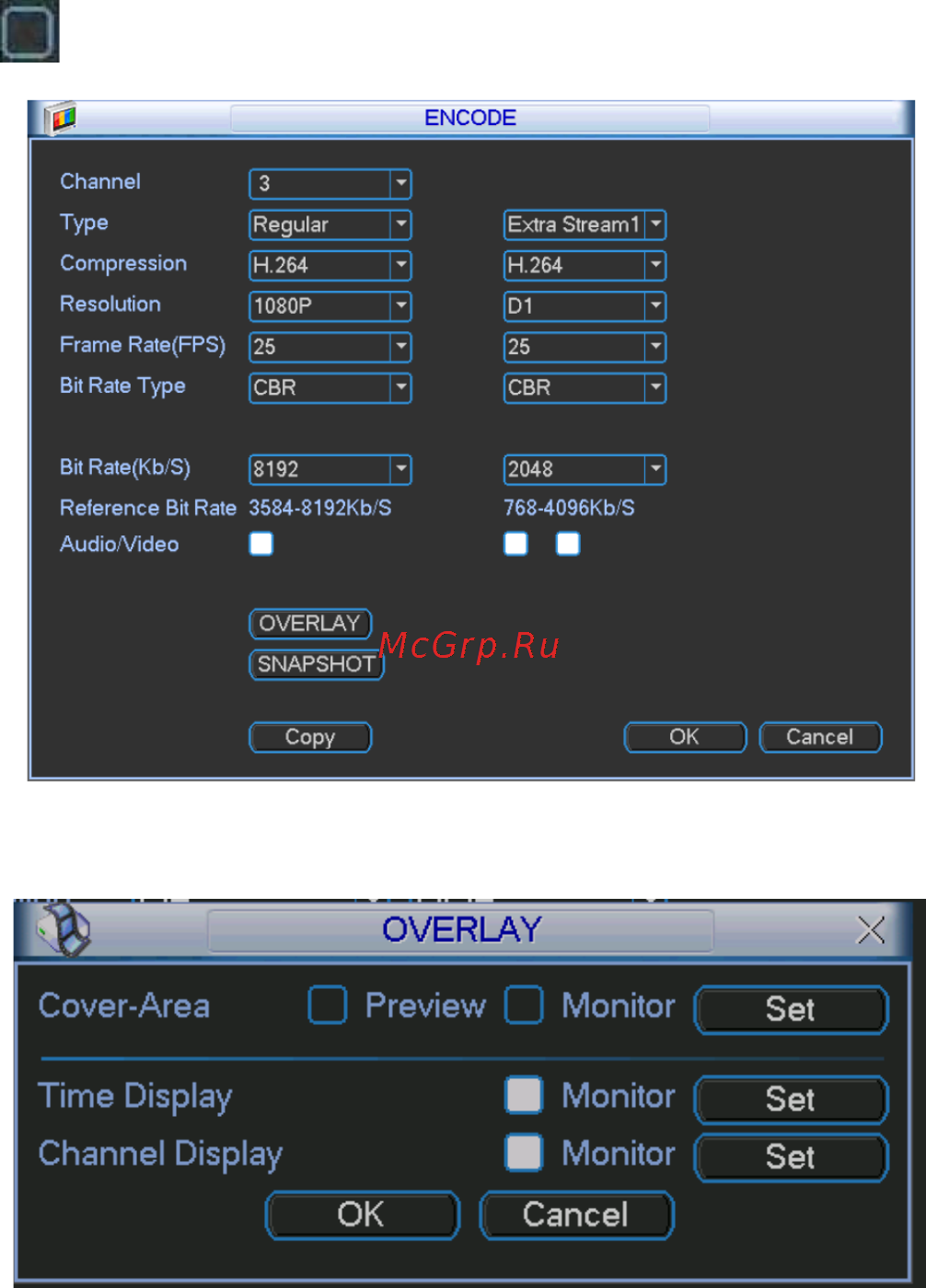Click the OVERLAY window film icon
This screenshot has width=926, height=1288.
63,929
